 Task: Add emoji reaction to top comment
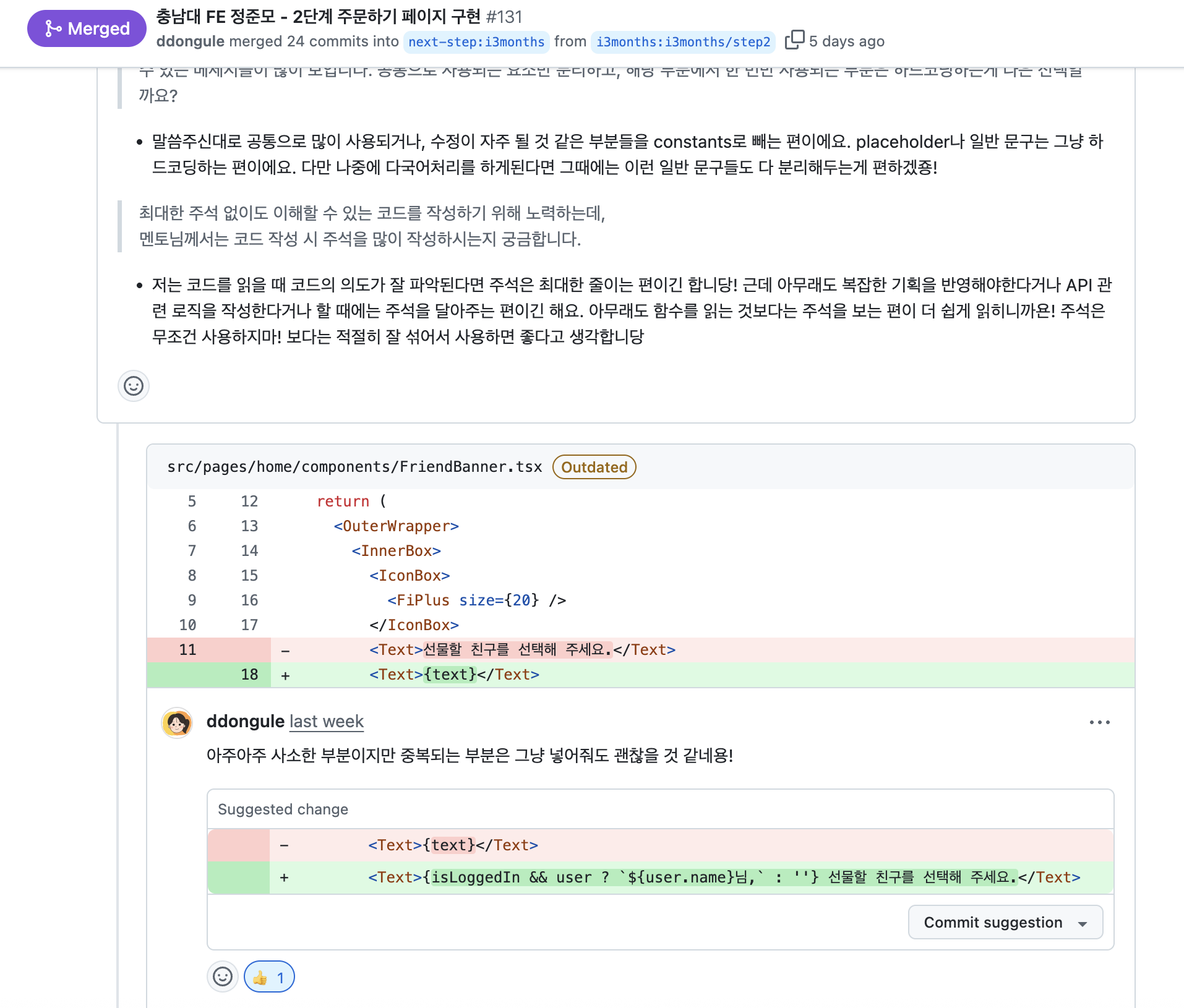(x=134, y=386)
